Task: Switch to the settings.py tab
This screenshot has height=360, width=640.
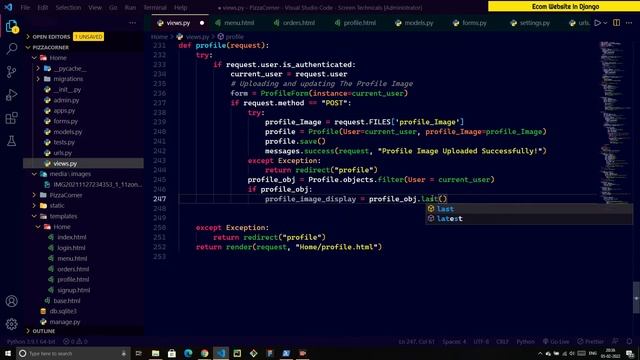Action: tap(534, 23)
